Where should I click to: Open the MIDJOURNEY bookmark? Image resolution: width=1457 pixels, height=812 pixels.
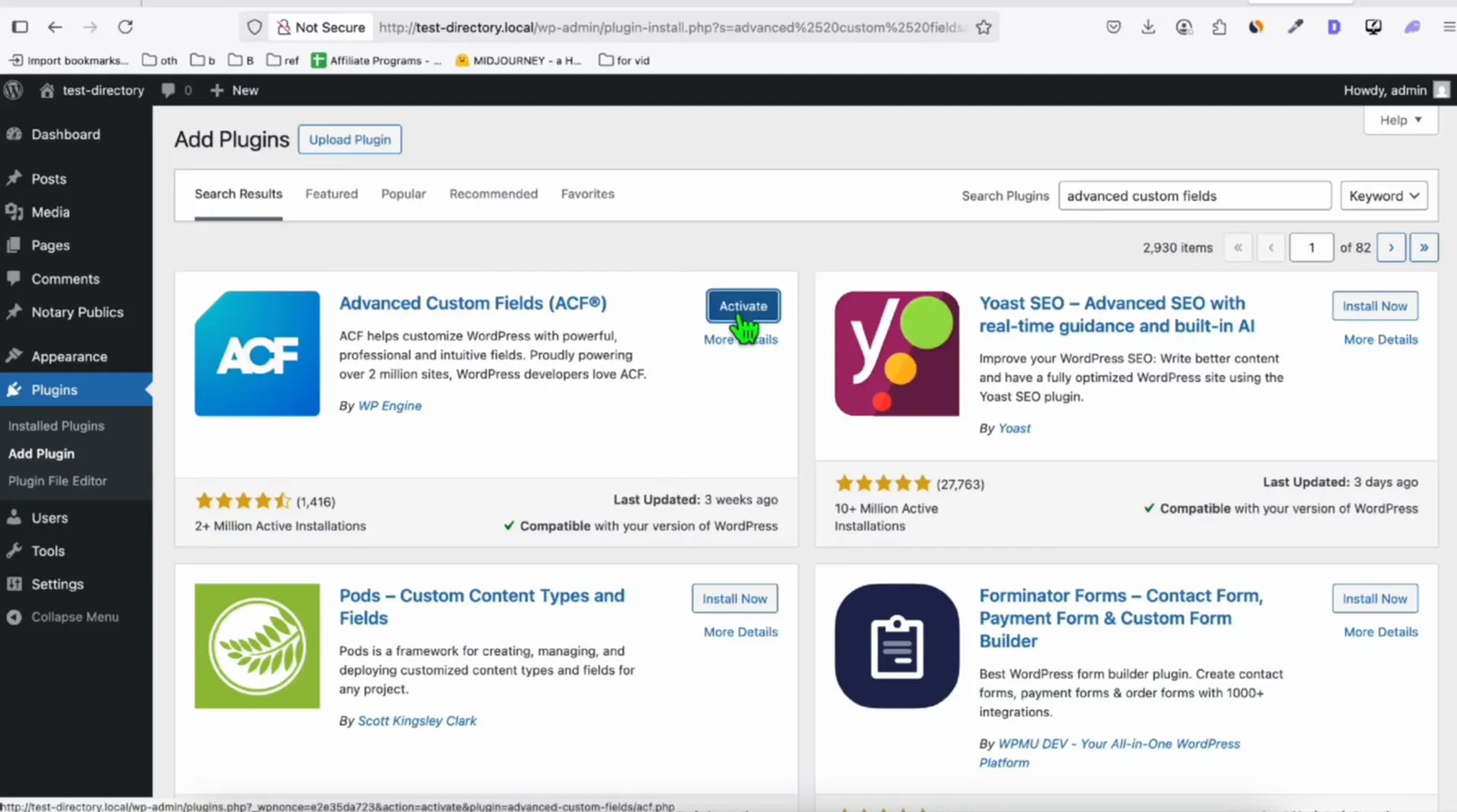(518, 60)
